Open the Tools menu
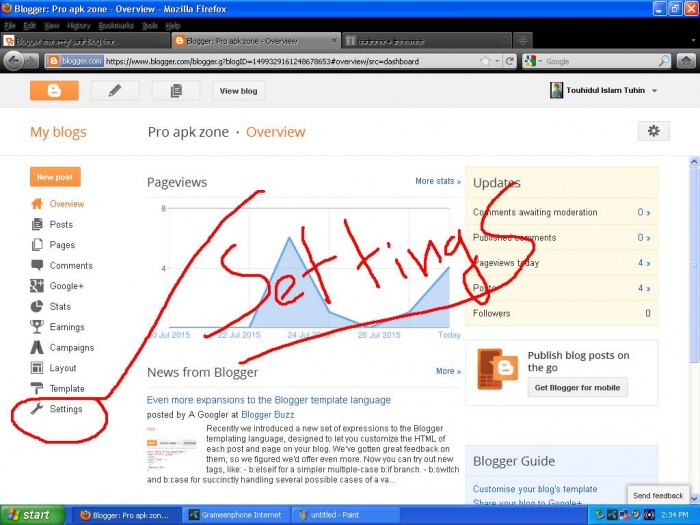700x525 pixels. [x=150, y=25]
